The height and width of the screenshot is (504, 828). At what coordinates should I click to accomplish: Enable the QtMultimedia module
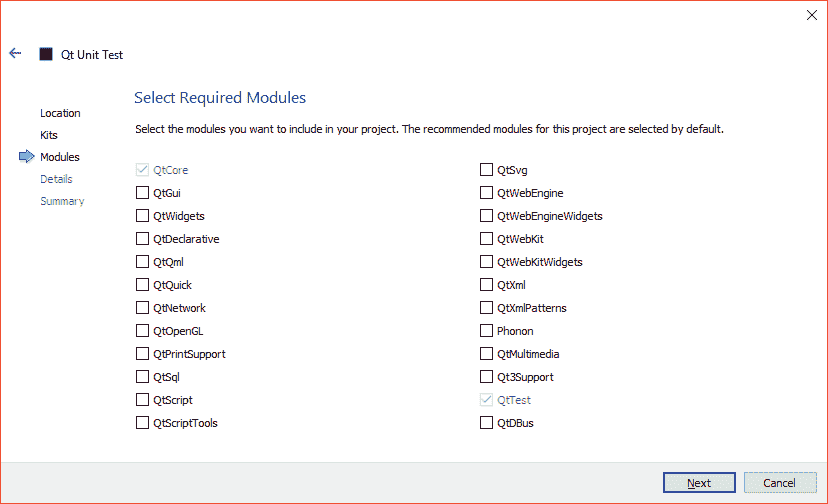click(487, 354)
